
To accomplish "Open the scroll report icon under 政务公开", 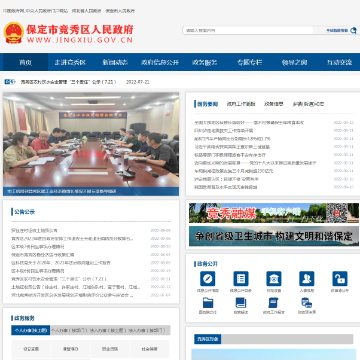I will pos(274,303).
